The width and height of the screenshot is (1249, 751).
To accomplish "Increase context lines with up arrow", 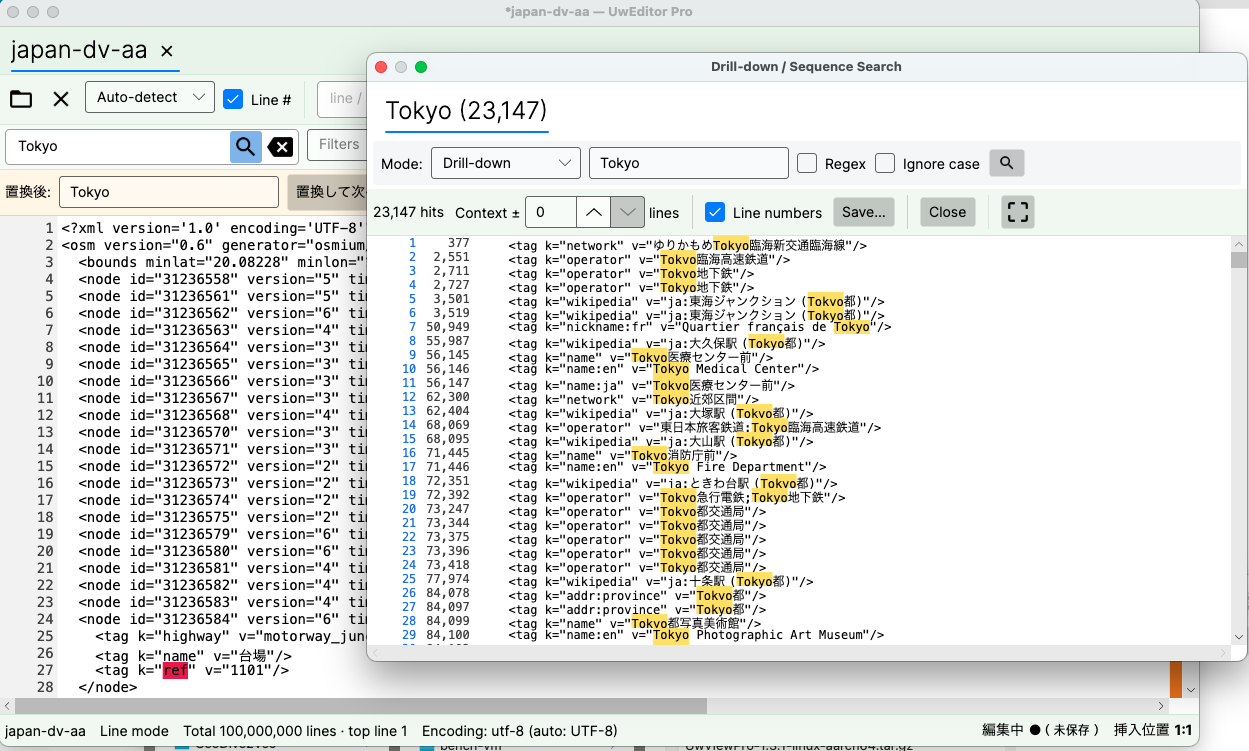I will tap(593, 212).
